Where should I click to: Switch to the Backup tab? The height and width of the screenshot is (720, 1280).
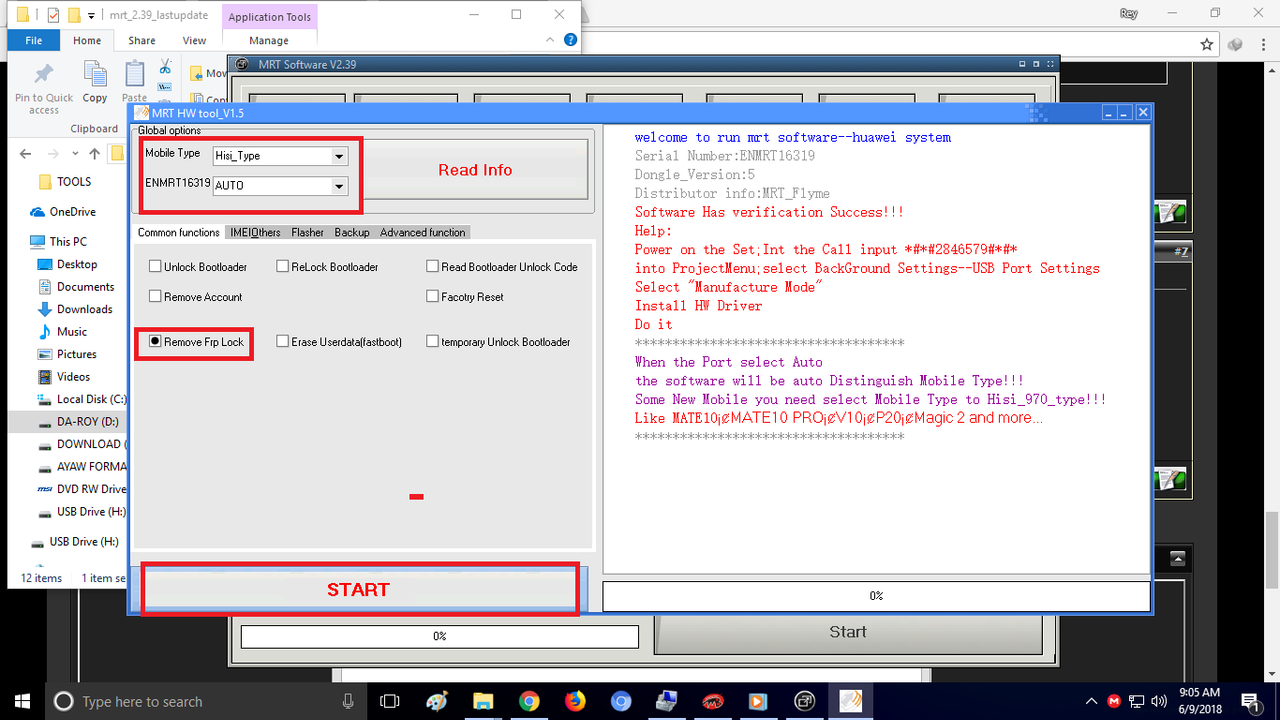click(x=352, y=232)
